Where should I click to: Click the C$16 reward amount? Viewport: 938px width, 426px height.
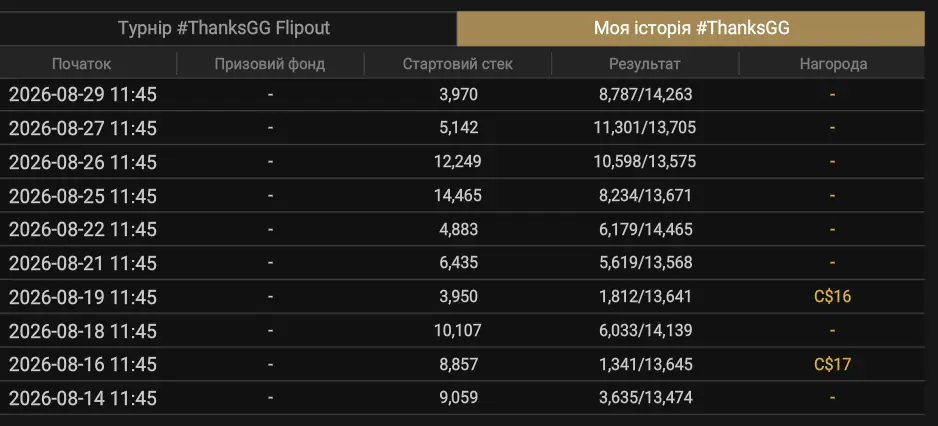tap(832, 297)
